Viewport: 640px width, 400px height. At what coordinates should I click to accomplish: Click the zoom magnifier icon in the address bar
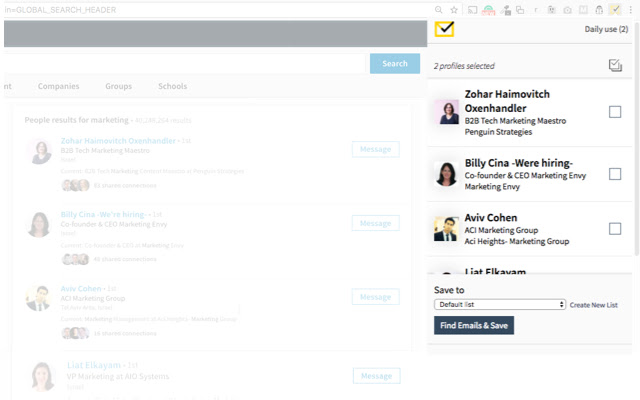(439, 10)
